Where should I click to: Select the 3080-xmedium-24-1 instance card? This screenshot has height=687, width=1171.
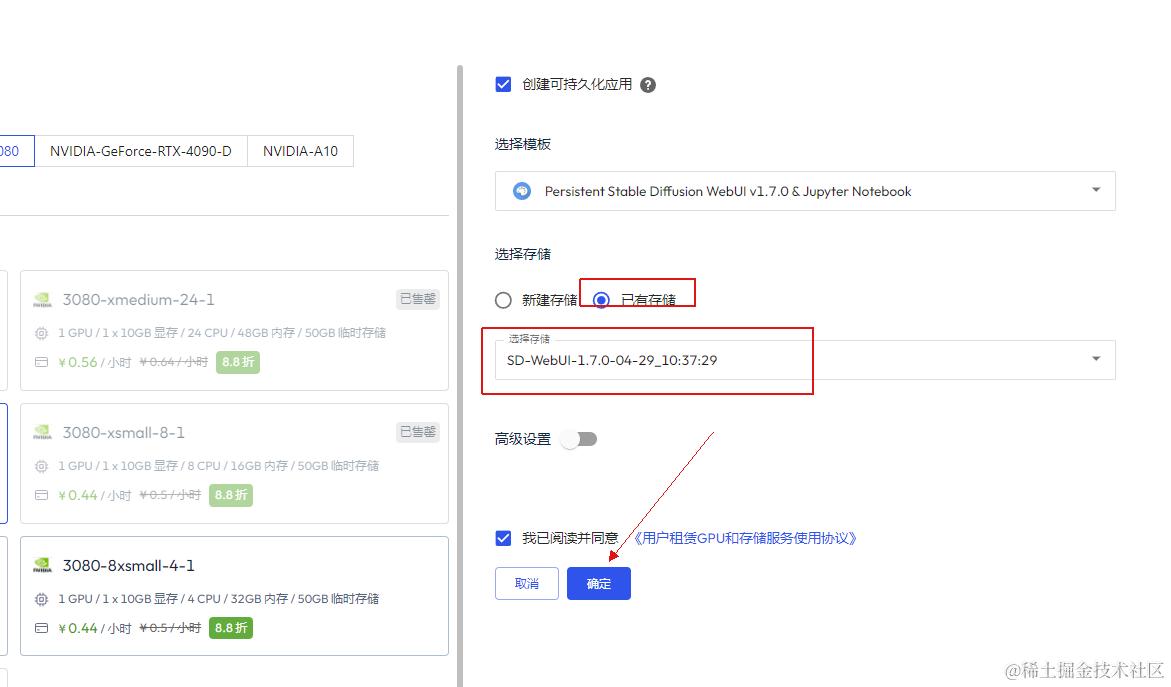[234, 330]
